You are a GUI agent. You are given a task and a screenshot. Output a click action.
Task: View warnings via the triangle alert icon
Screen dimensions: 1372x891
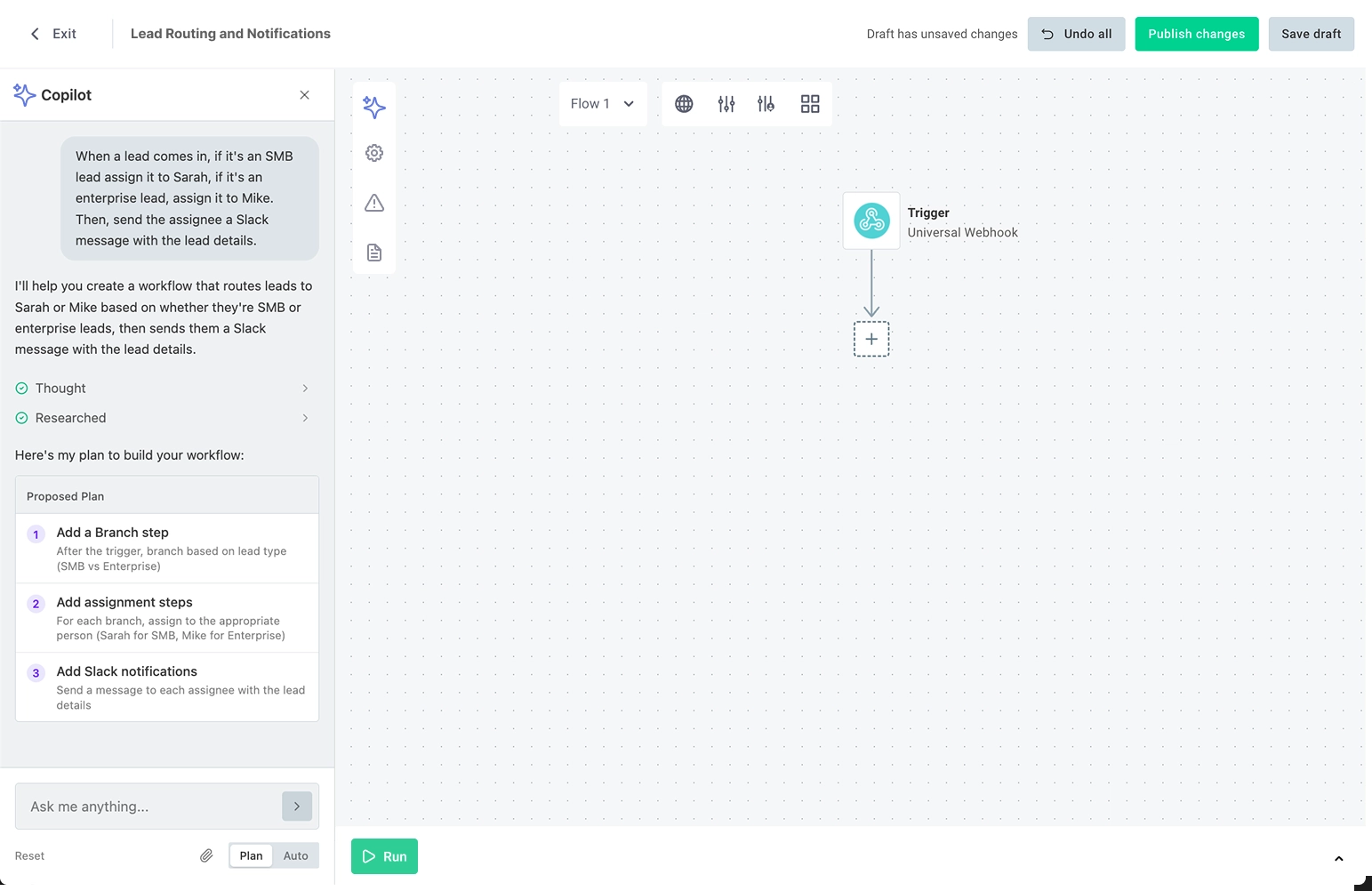coord(373,203)
